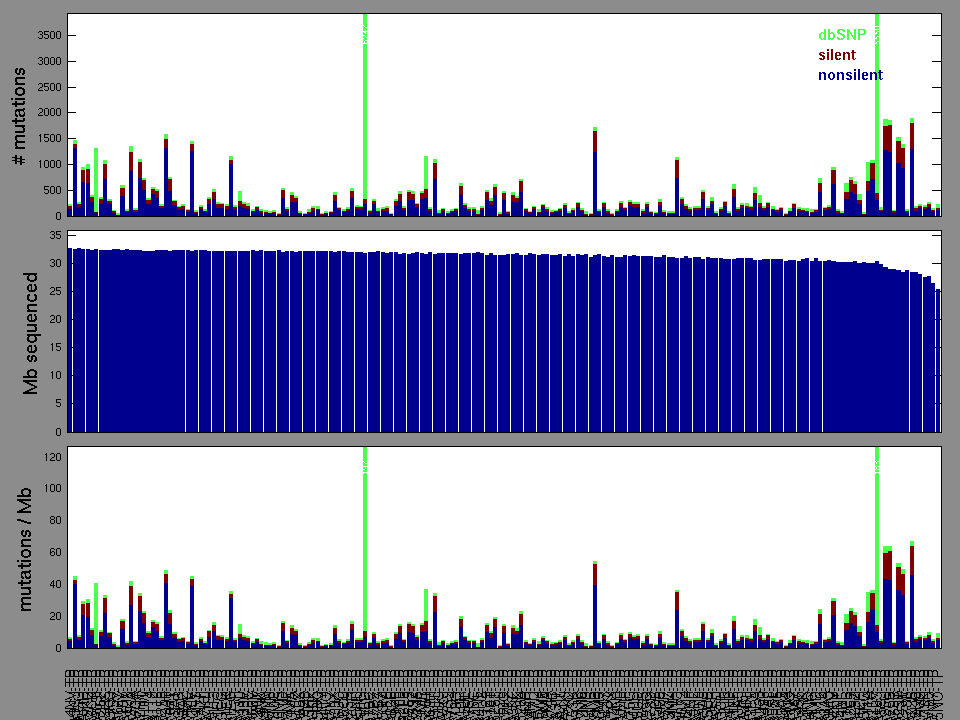Image resolution: width=960 pixels, height=720 pixels.
Task: Select the 'Mb sequenced' y-axis title
Action: pyautogui.click(x=30, y=333)
